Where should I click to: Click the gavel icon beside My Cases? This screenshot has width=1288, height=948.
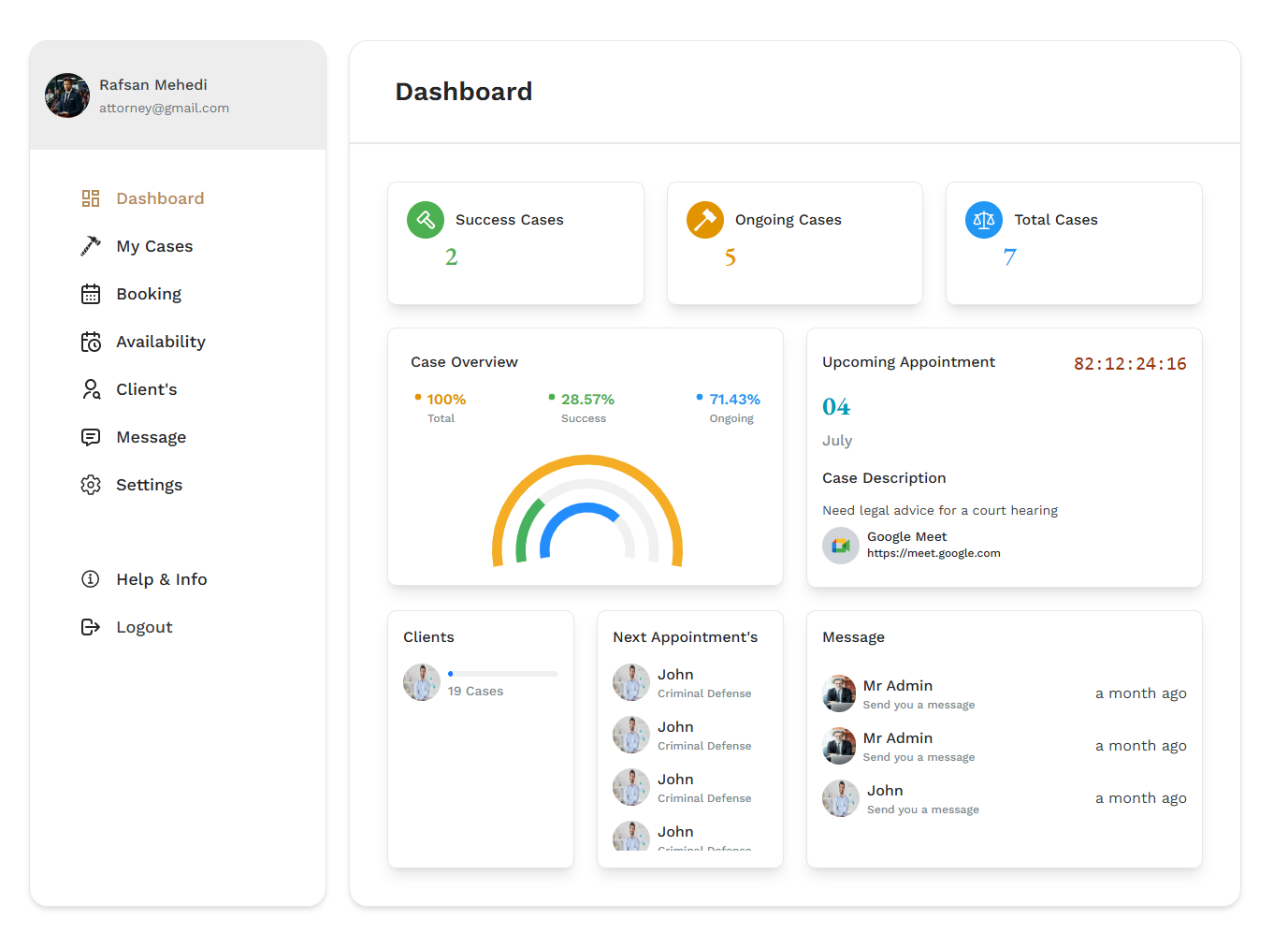coord(91,246)
